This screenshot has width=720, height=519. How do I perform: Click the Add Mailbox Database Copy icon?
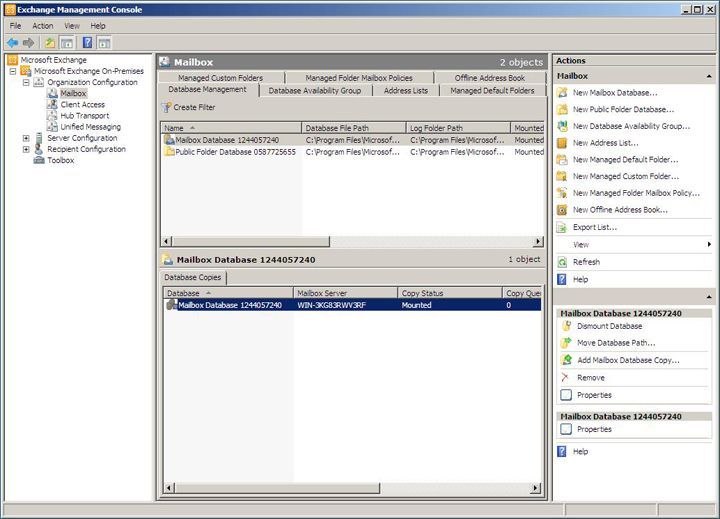tap(567, 360)
